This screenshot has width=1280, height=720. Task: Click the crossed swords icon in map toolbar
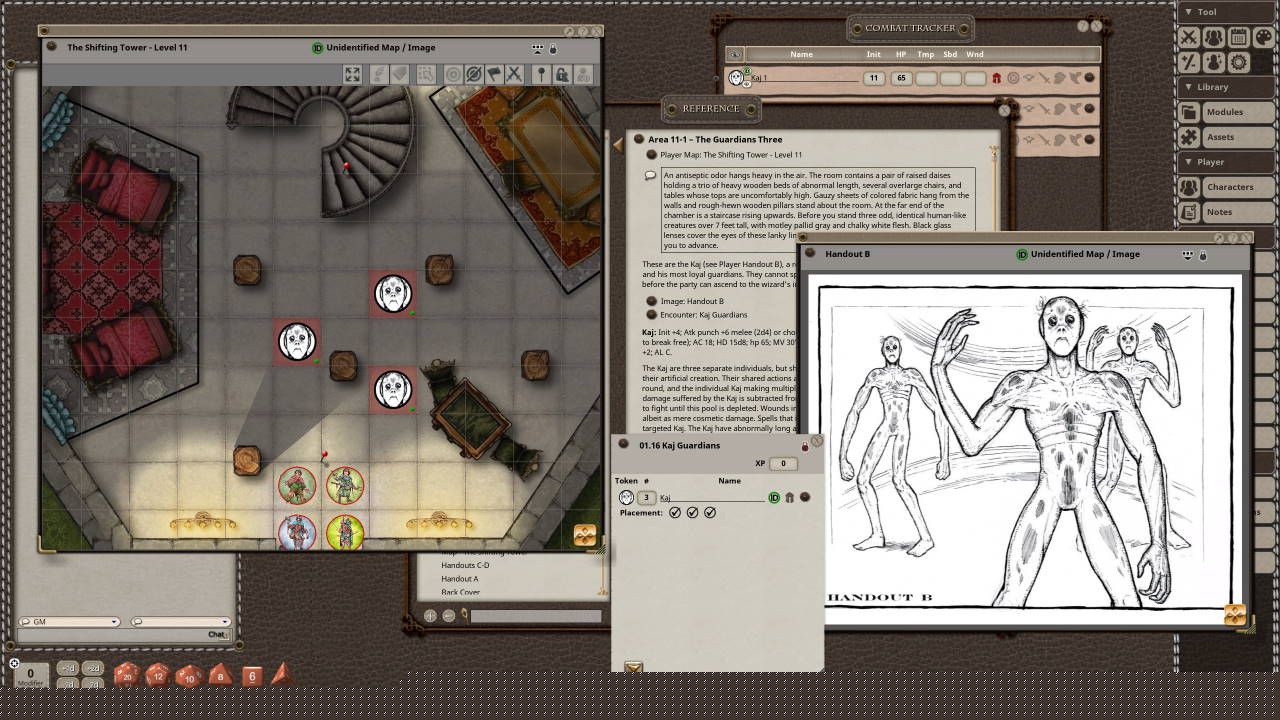click(514, 74)
